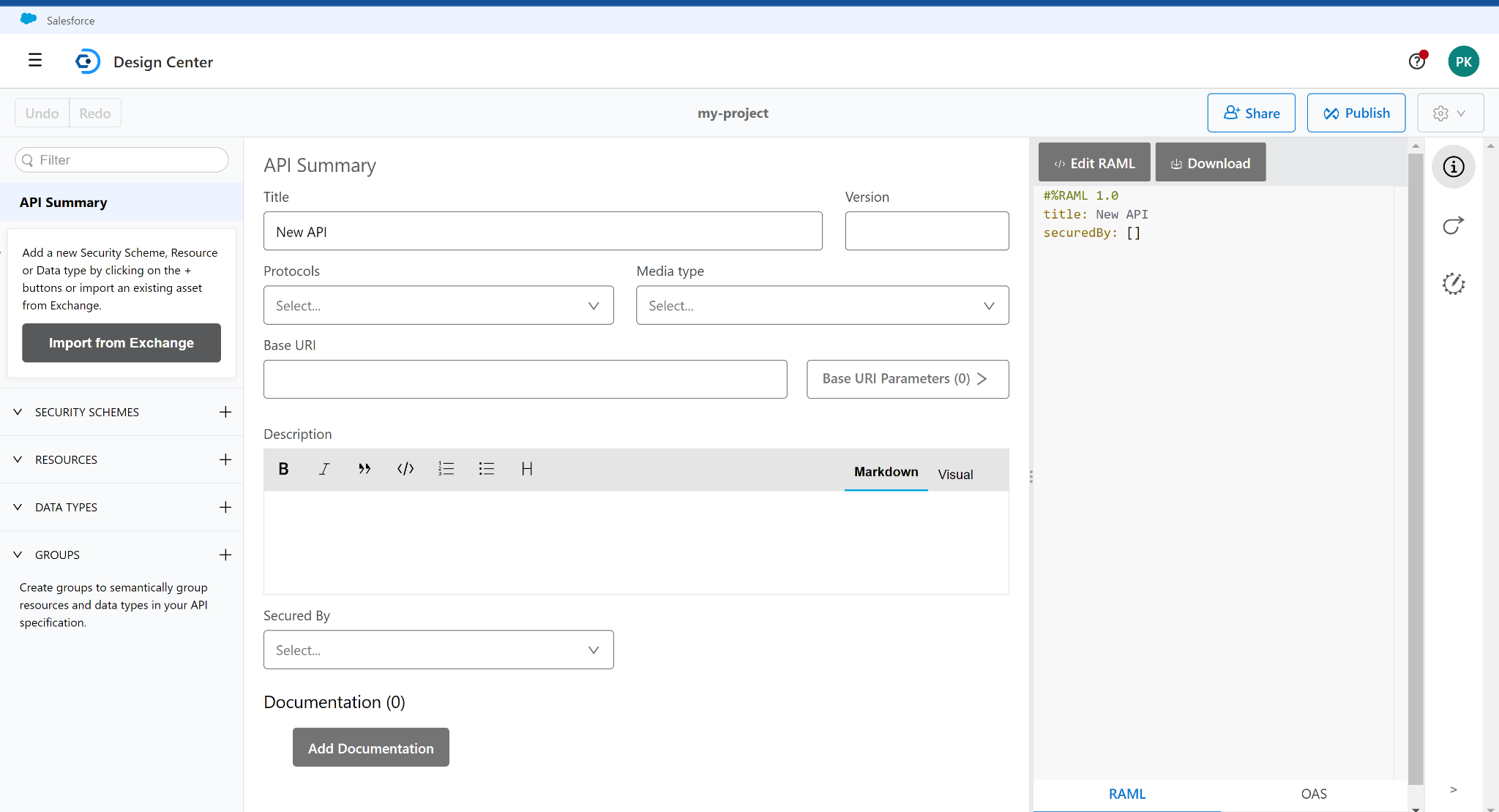Viewport: 1499px width, 812px height.
Task: Click the italic formatting icon in Description
Action: click(324, 469)
